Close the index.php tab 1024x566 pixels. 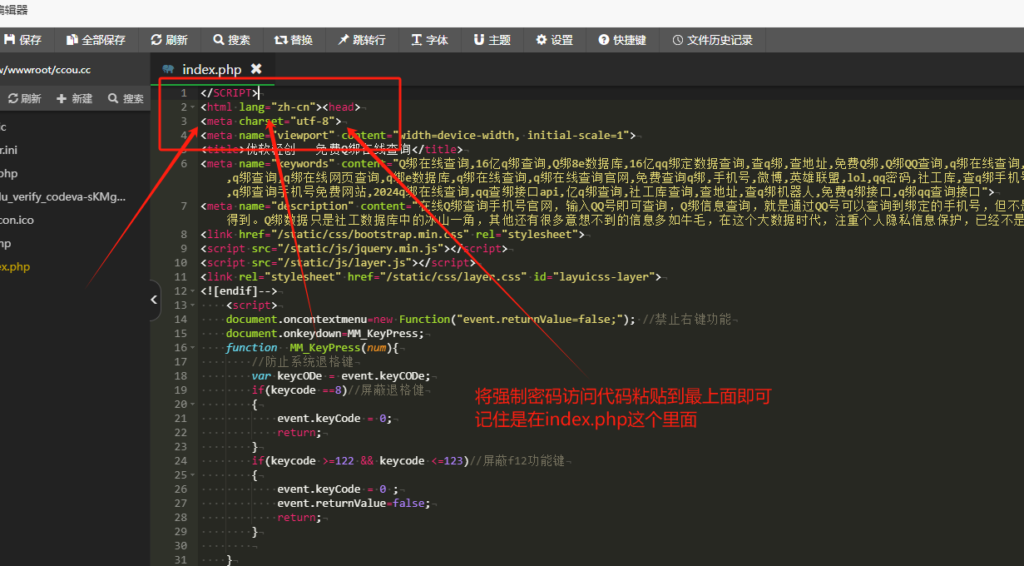256,69
